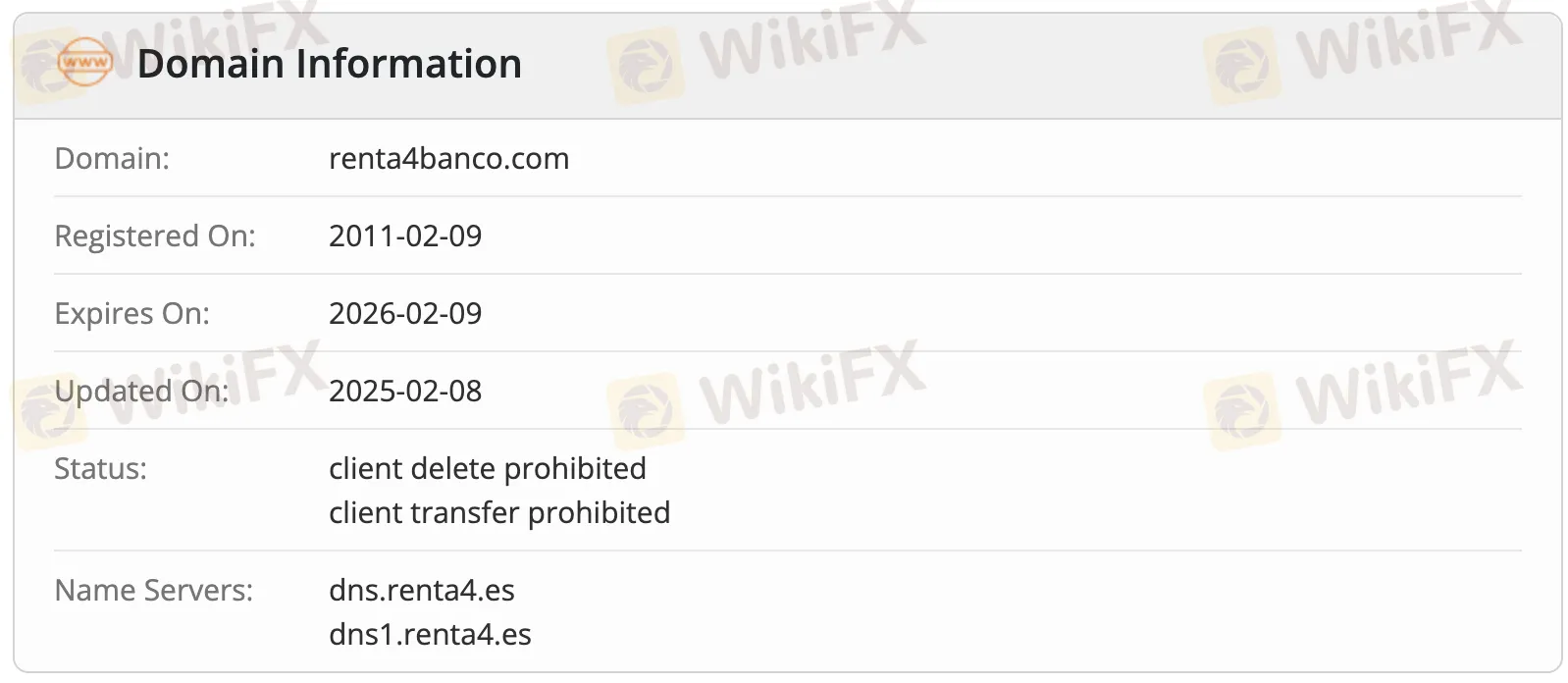Click the Domain: field label
The height and width of the screenshot is (683, 1568).
coord(112,158)
